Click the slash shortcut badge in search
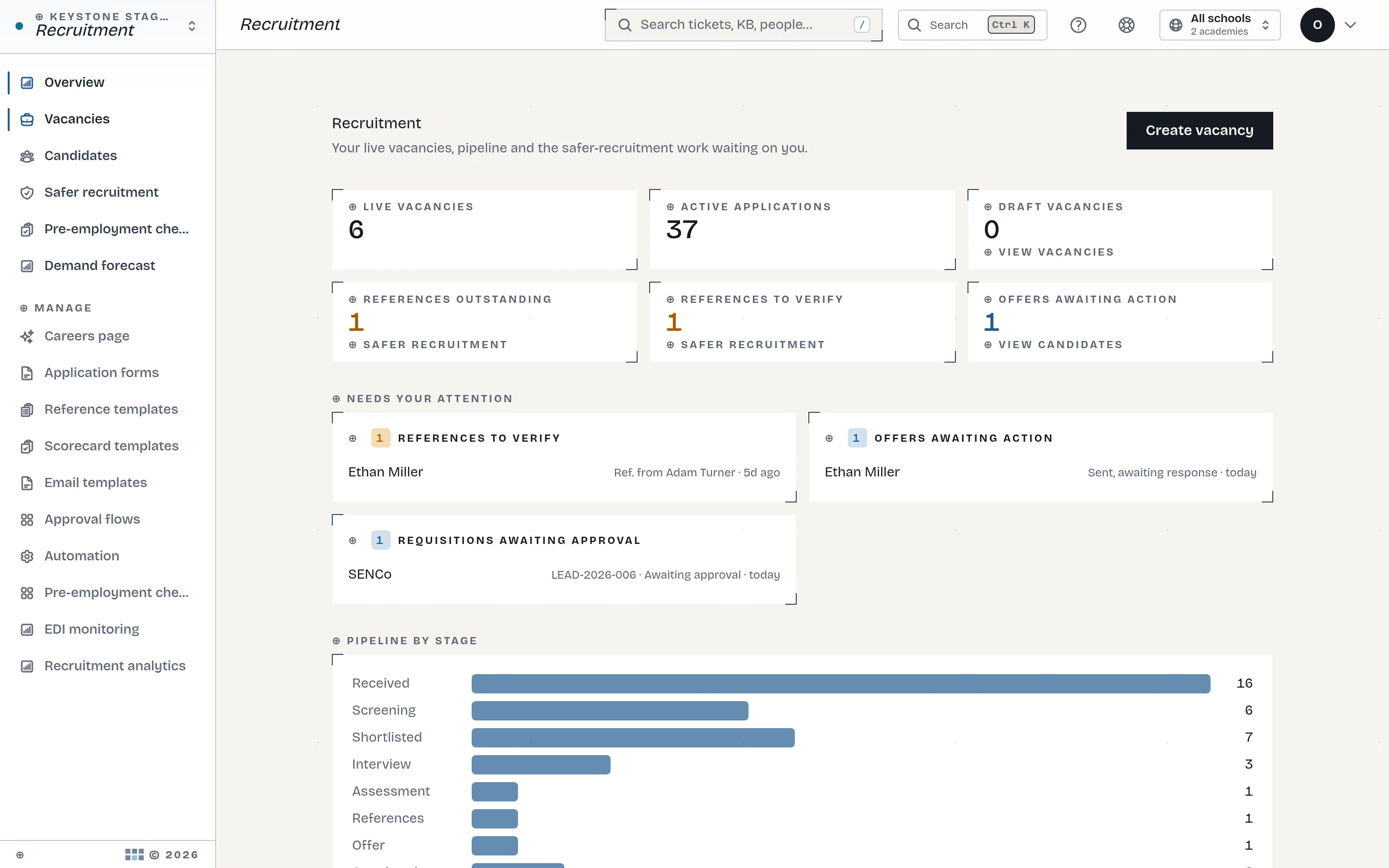 [861, 25]
